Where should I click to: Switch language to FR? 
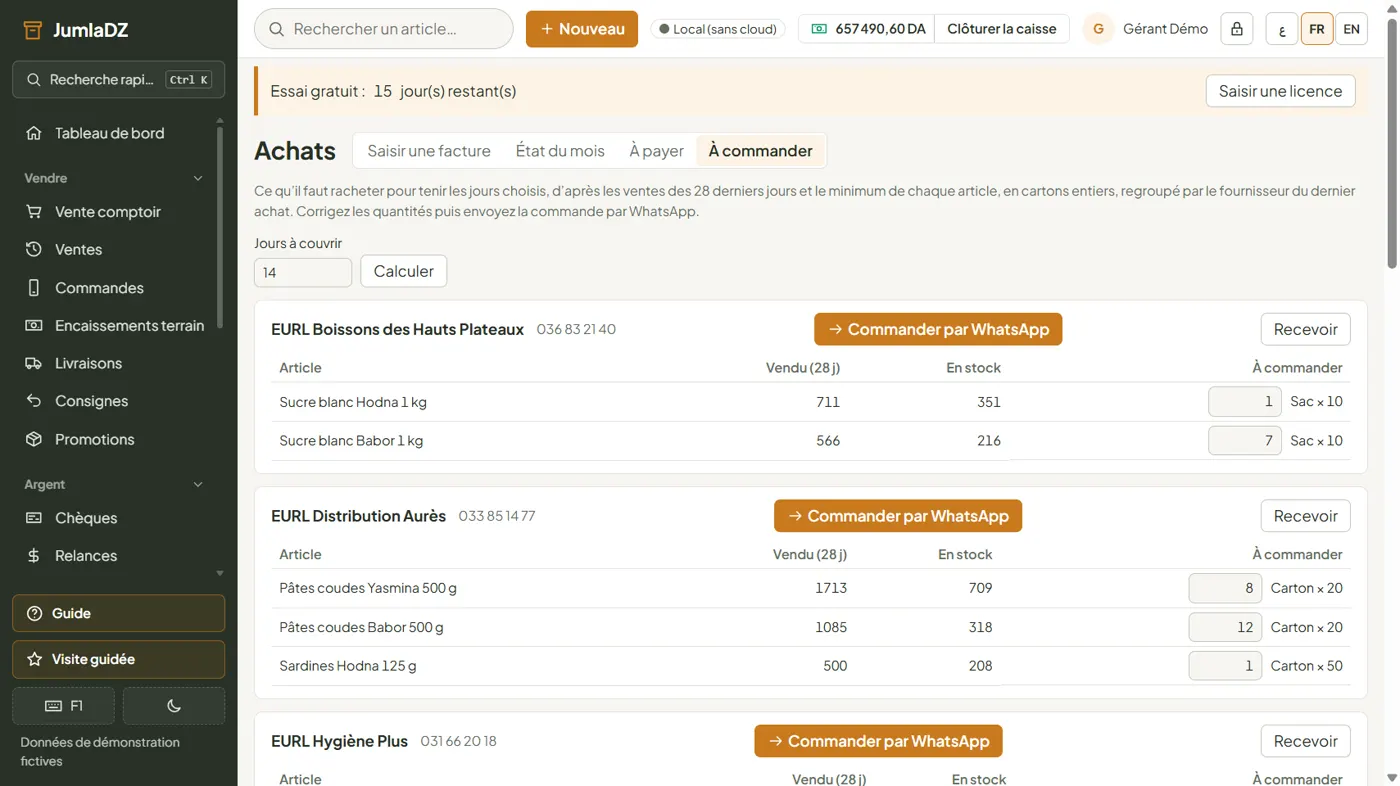click(x=1317, y=29)
